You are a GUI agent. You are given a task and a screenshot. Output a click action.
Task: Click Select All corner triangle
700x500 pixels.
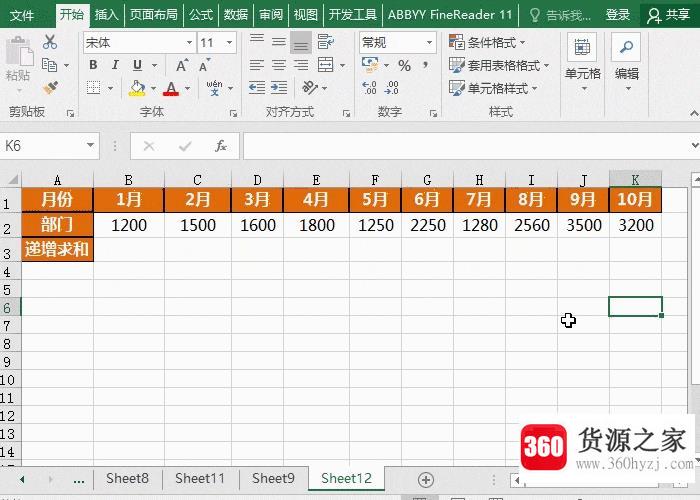13,179
